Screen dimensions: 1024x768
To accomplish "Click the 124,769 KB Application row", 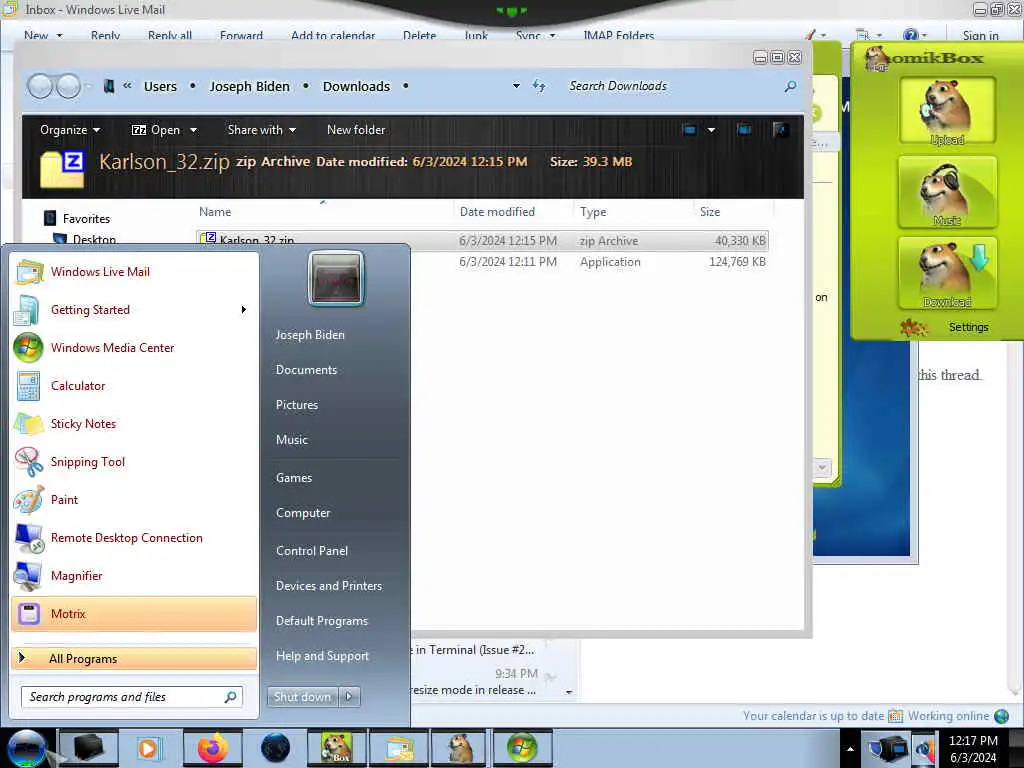I will (591, 262).
